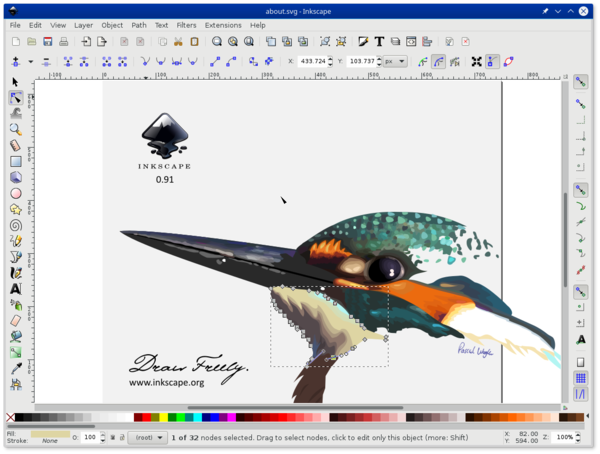
Task: Select the arrow Selector tool
Action: (x=15, y=82)
